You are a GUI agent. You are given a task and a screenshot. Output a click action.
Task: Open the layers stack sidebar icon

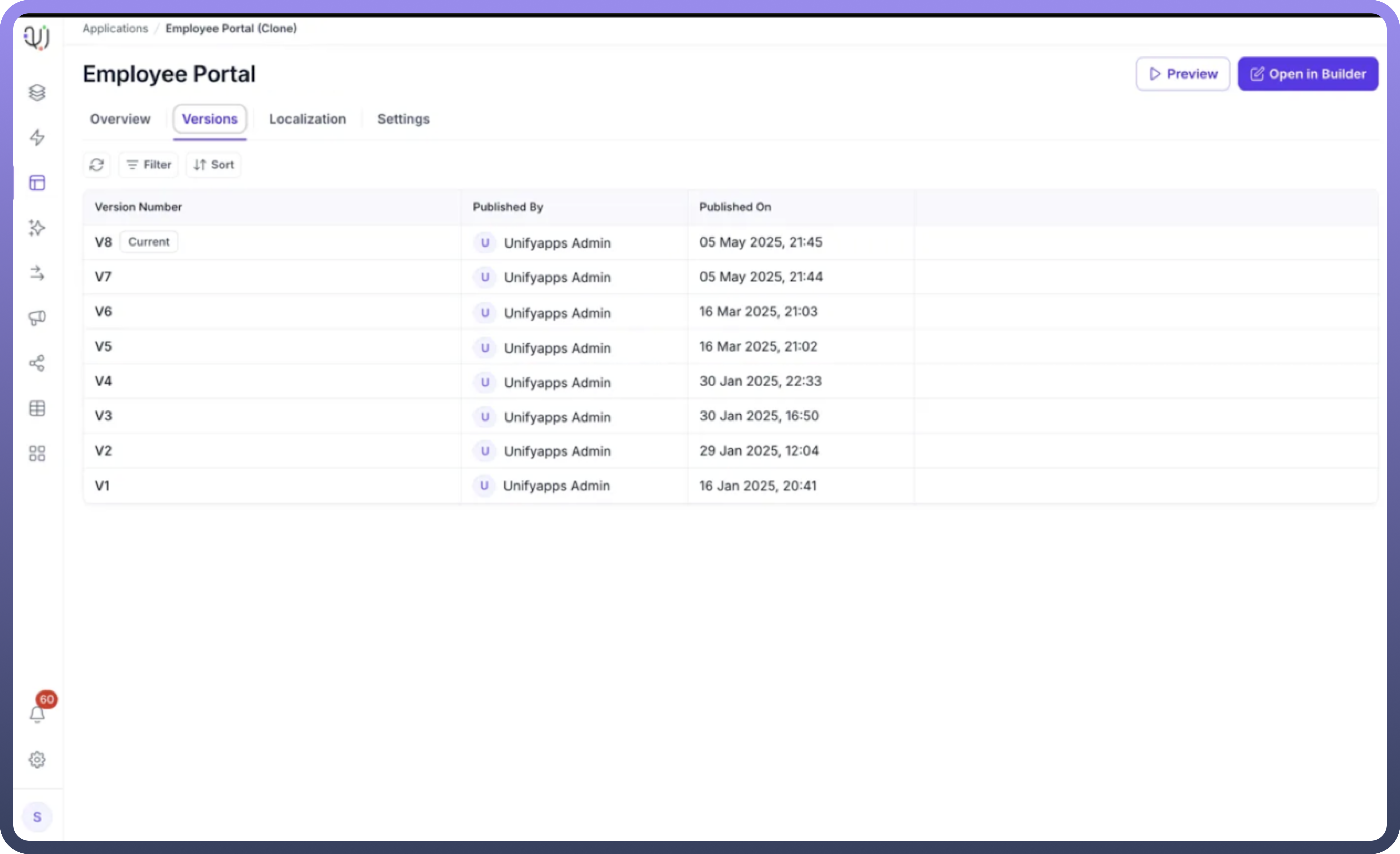click(37, 93)
